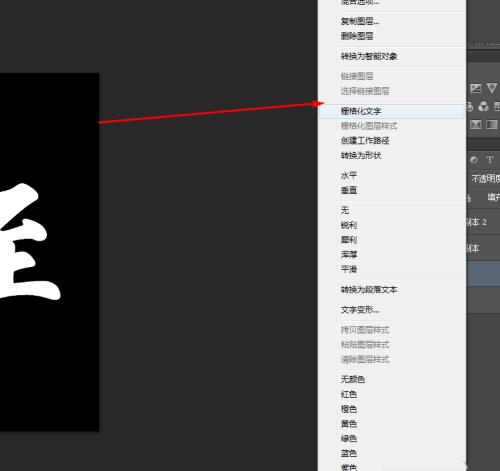
Task: Click the white character on the canvas
Action: [x=28, y=242]
